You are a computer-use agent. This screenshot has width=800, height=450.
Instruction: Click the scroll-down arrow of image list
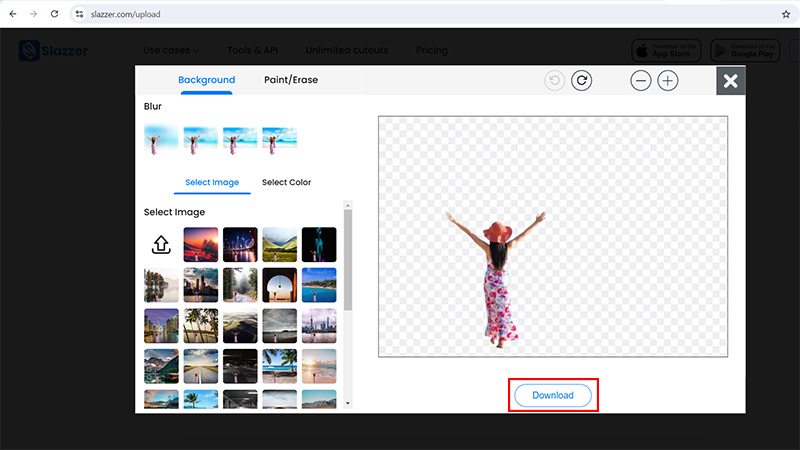coord(348,403)
